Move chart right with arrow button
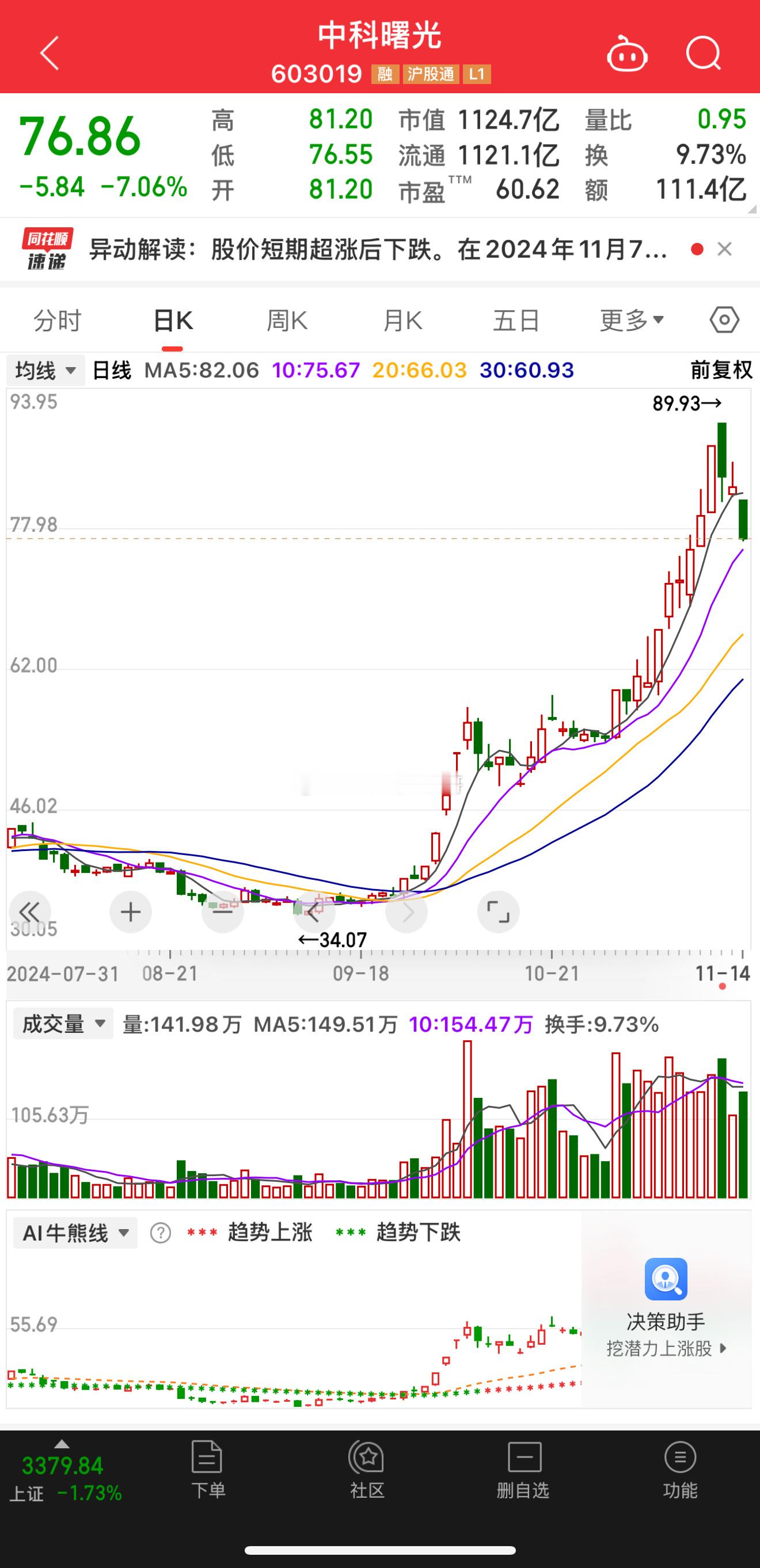The image size is (760, 1568). (x=406, y=912)
